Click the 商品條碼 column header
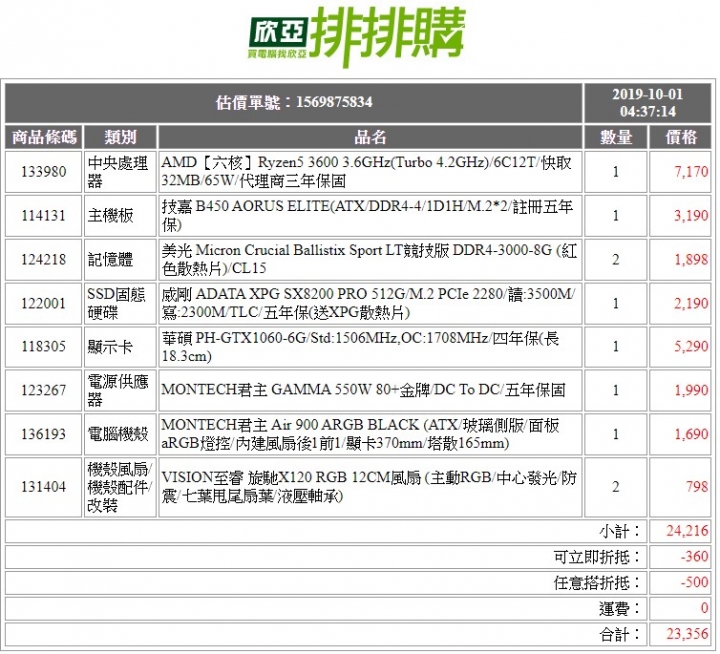The height and width of the screenshot is (654, 720). tap(44, 137)
